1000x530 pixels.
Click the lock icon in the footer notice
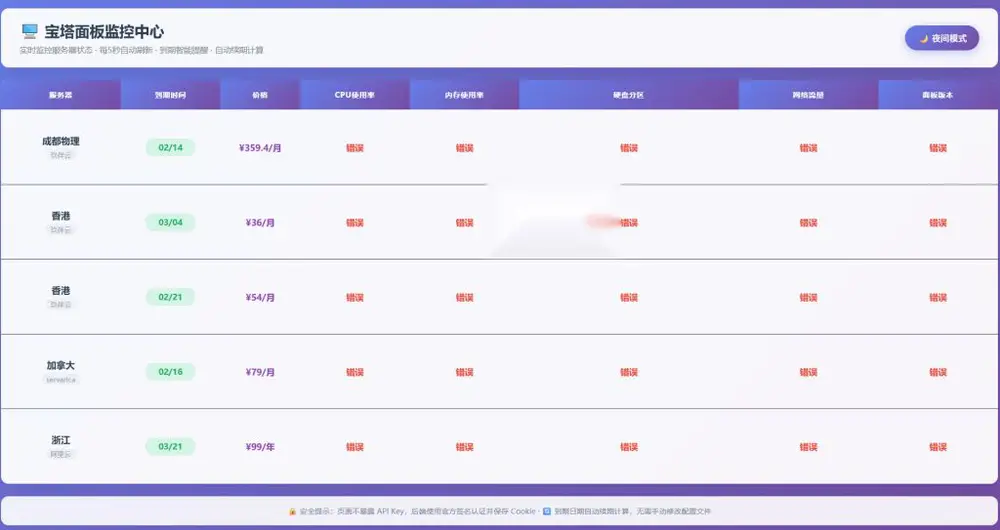point(292,512)
